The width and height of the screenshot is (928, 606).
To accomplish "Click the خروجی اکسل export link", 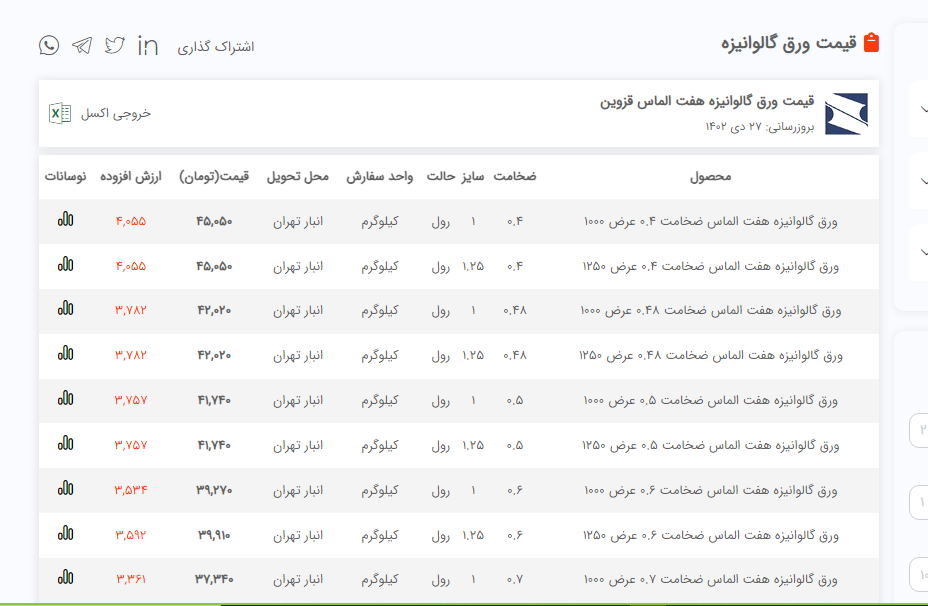I will (116, 113).
